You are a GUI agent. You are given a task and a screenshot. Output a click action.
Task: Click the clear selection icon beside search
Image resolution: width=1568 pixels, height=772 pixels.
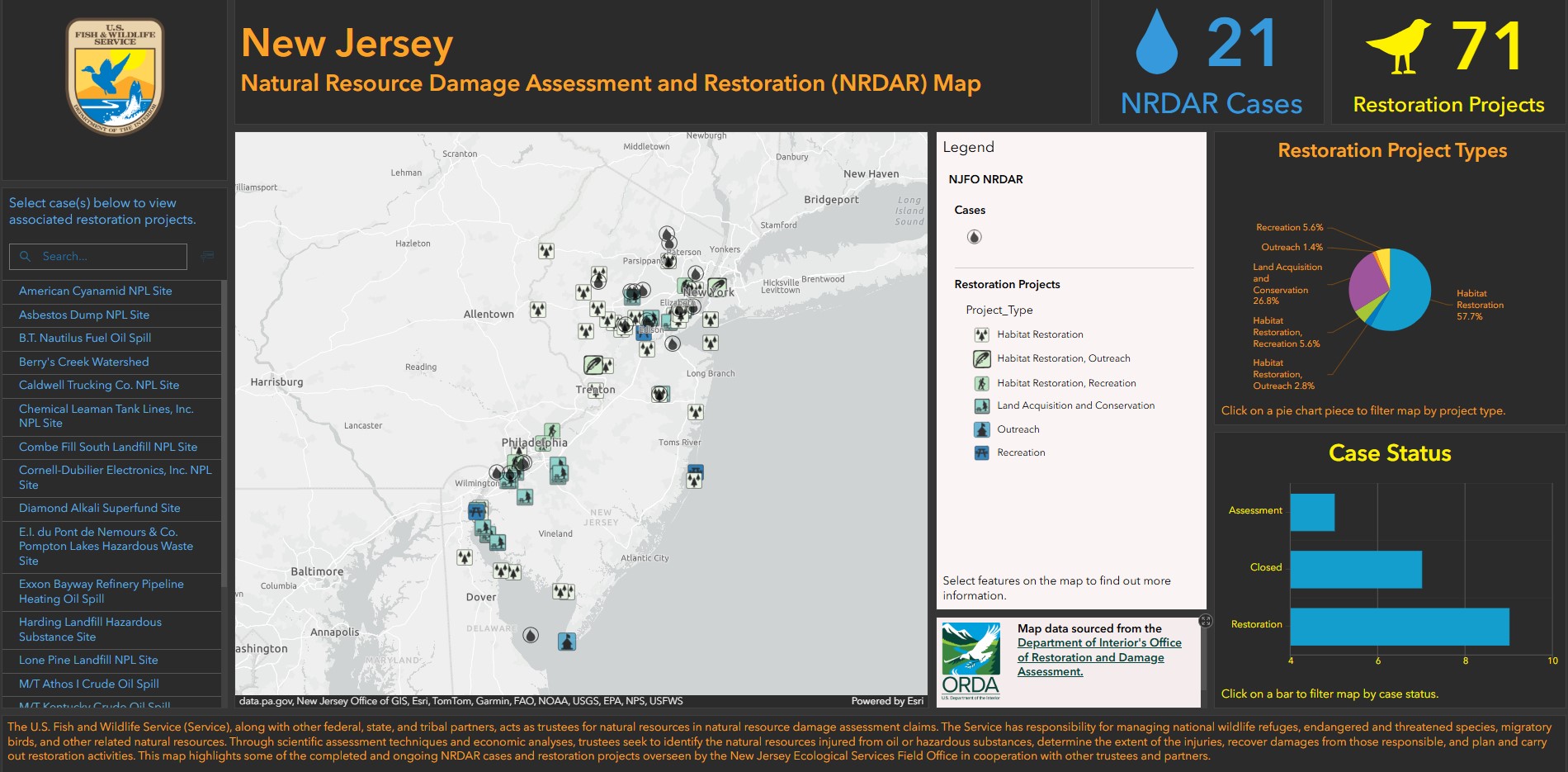(x=207, y=256)
